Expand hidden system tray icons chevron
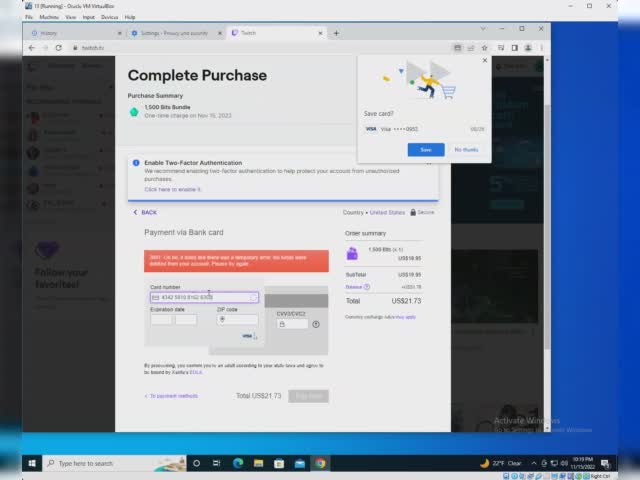Viewport: 640px width, 480px height. 534,463
